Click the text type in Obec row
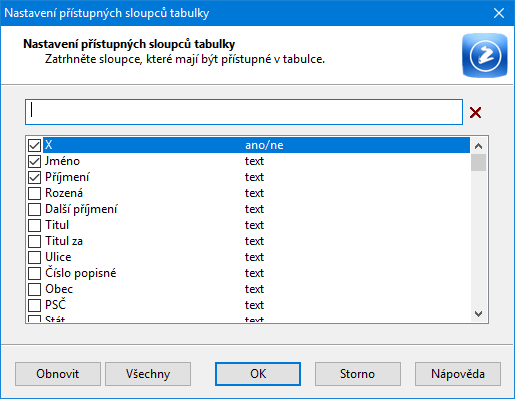Image resolution: width=515 pixels, height=399 pixels. [254, 289]
